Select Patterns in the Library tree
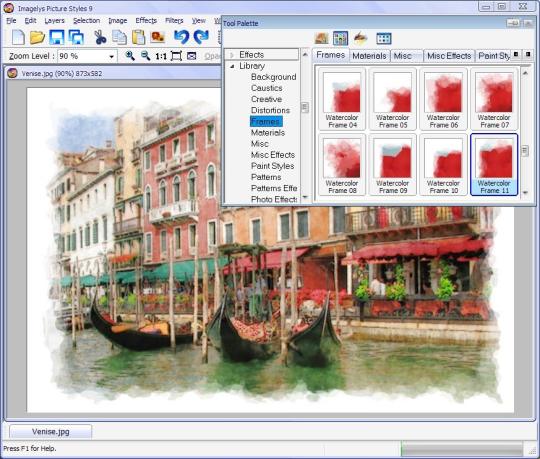This screenshot has height=459, width=540. tap(266, 177)
